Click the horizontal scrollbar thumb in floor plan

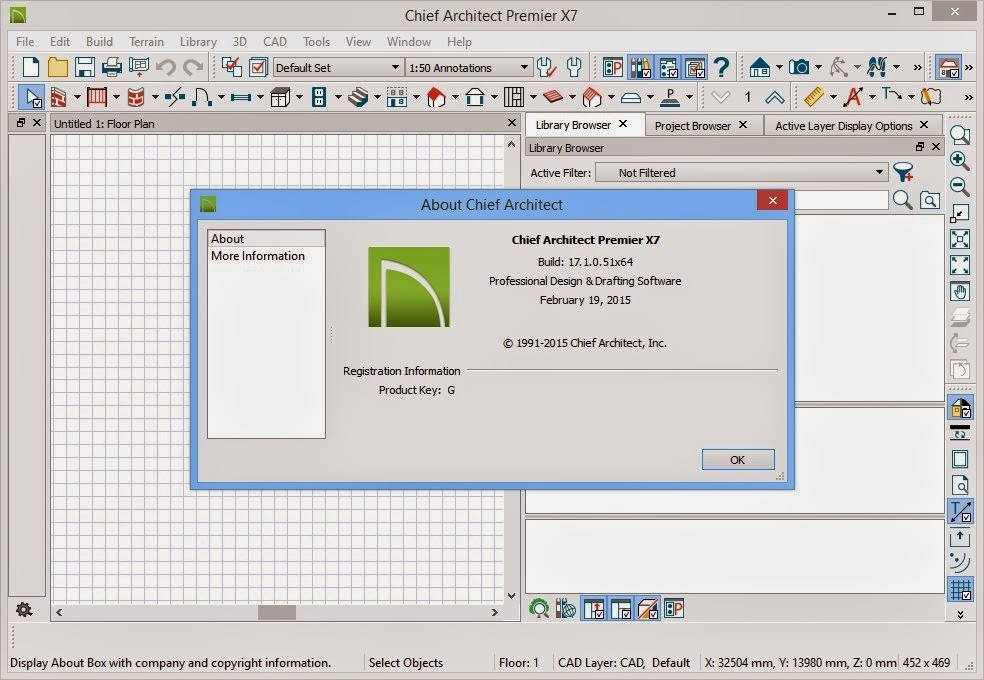click(x=277, y=612)
